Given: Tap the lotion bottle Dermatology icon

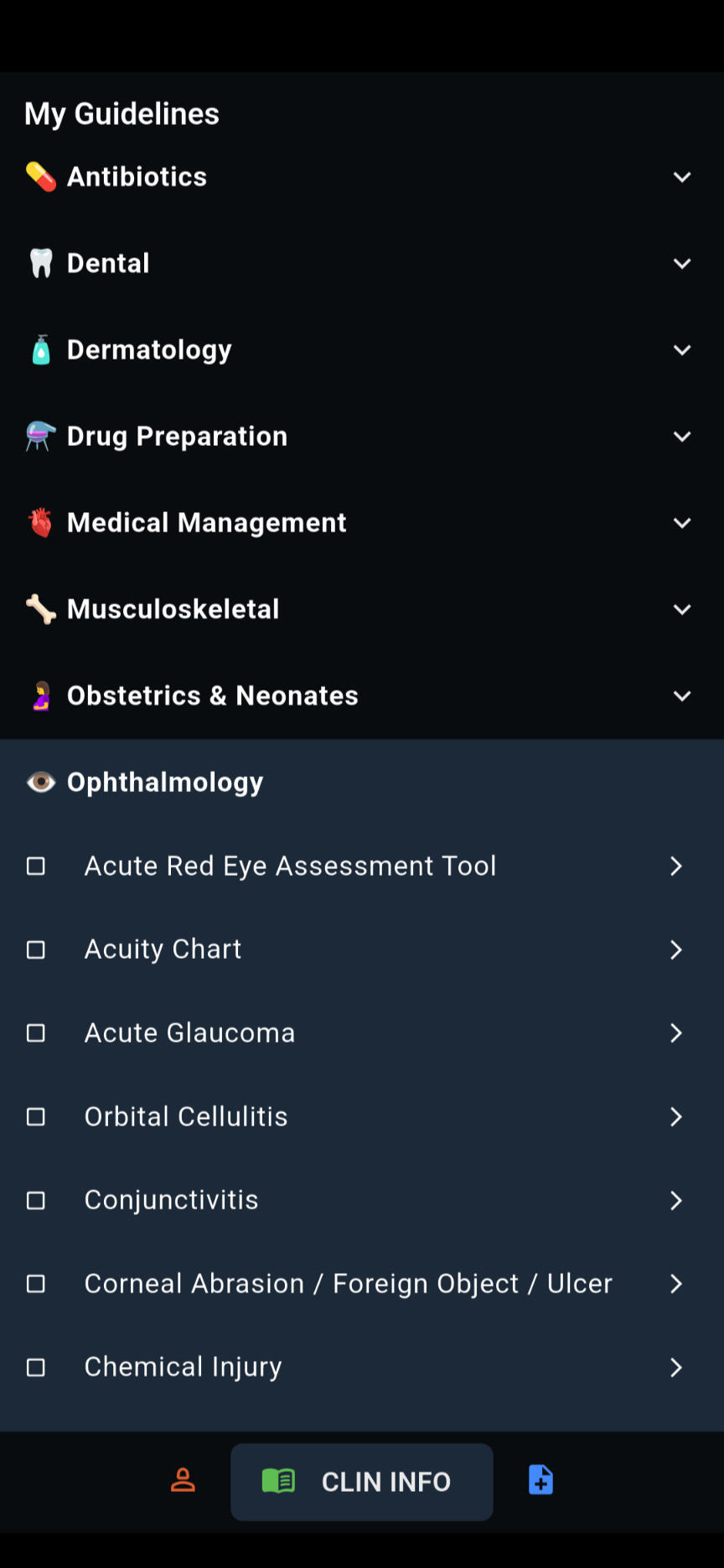Looking at the screenshot, I should click(40, 349).
